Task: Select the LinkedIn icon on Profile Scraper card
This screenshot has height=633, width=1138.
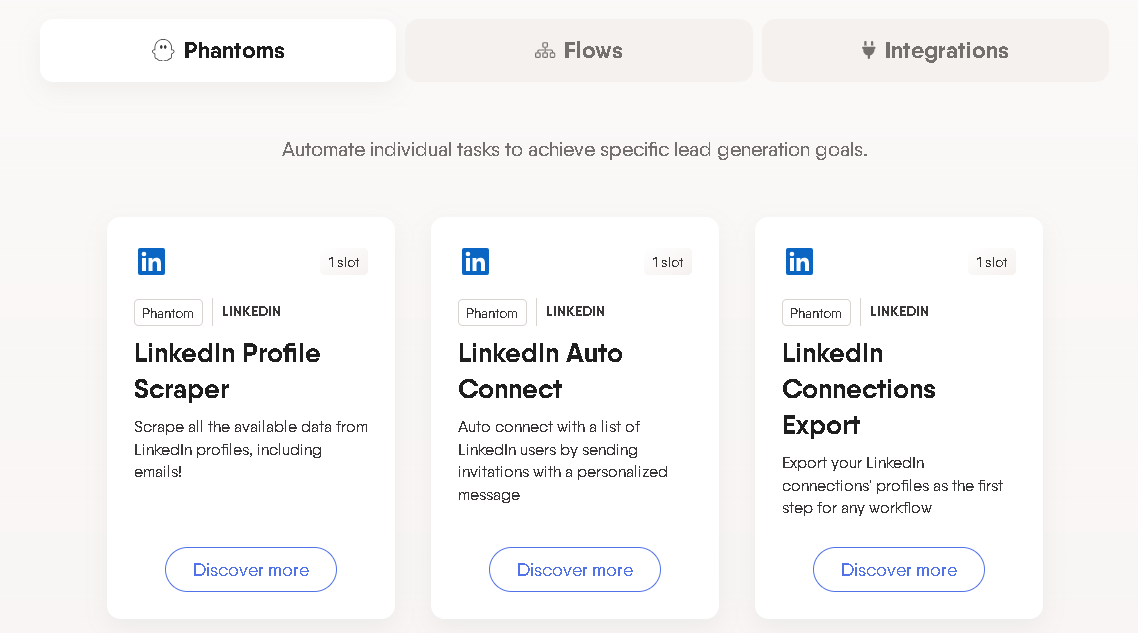Action: 151,261
